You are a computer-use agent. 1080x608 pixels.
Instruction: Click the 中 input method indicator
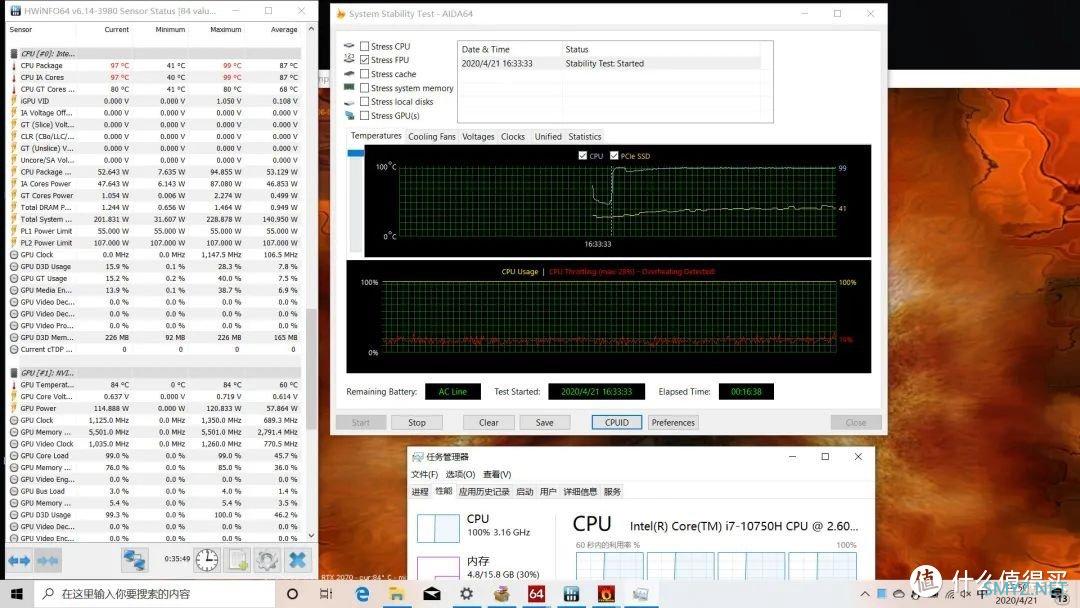click(x=982, y=594)
